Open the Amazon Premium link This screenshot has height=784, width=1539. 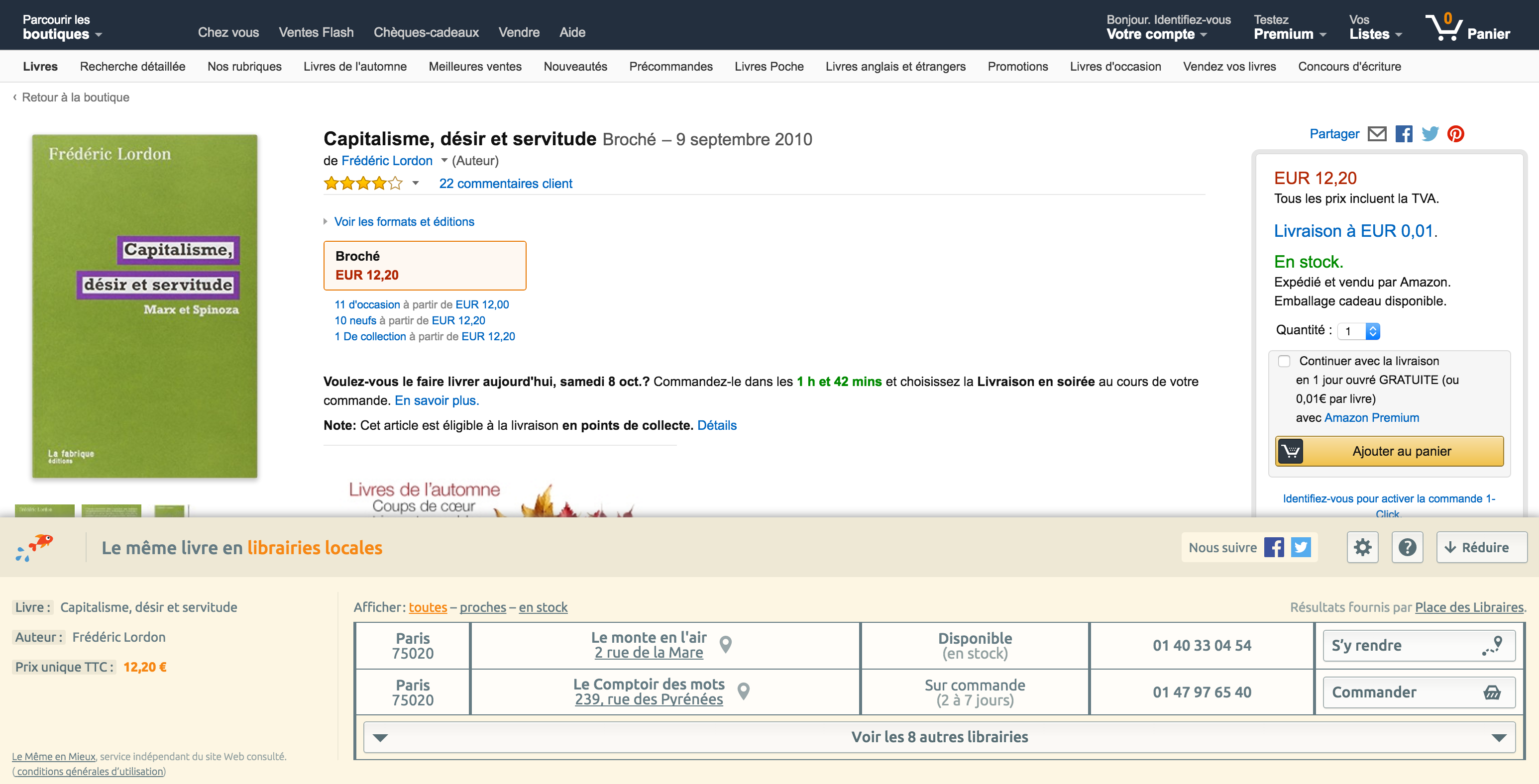1371,418
